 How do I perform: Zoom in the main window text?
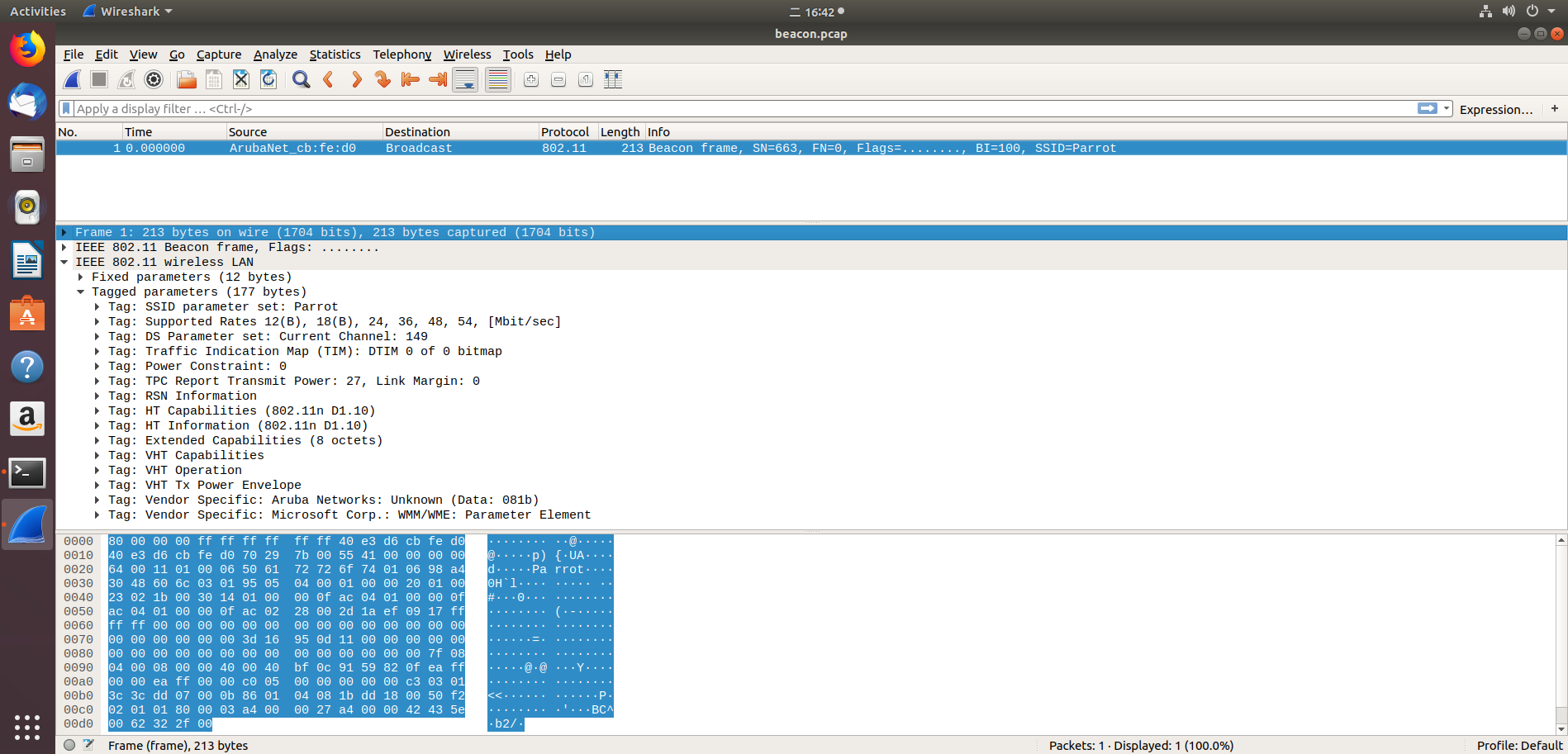pos(531,79)
